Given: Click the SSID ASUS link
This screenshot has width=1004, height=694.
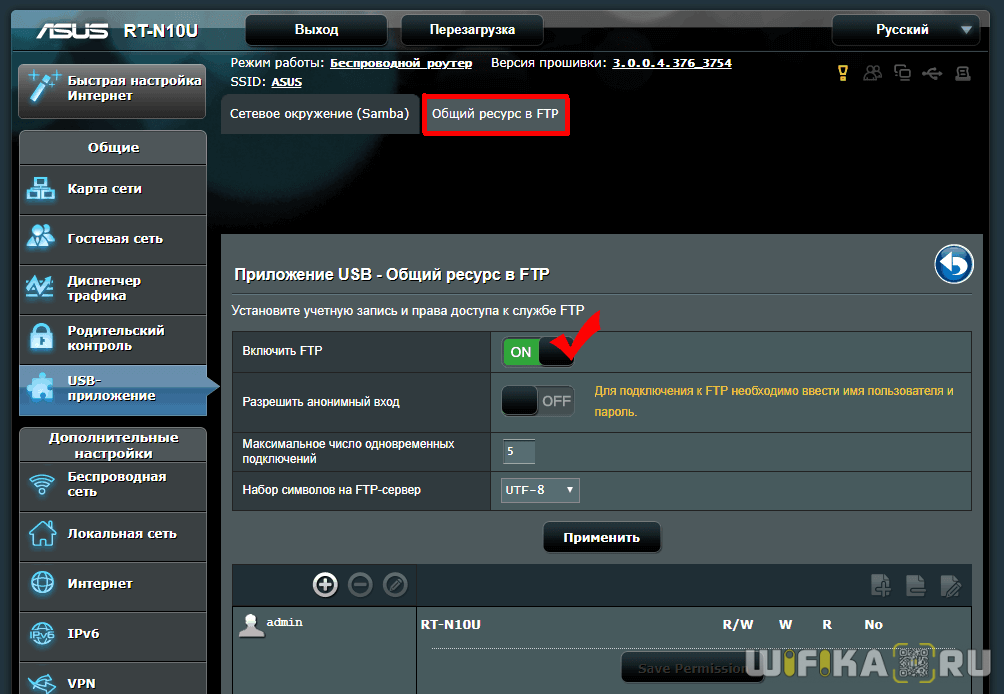Looking at the screenshot, I should pyautogui.click(x=286, y=82).
